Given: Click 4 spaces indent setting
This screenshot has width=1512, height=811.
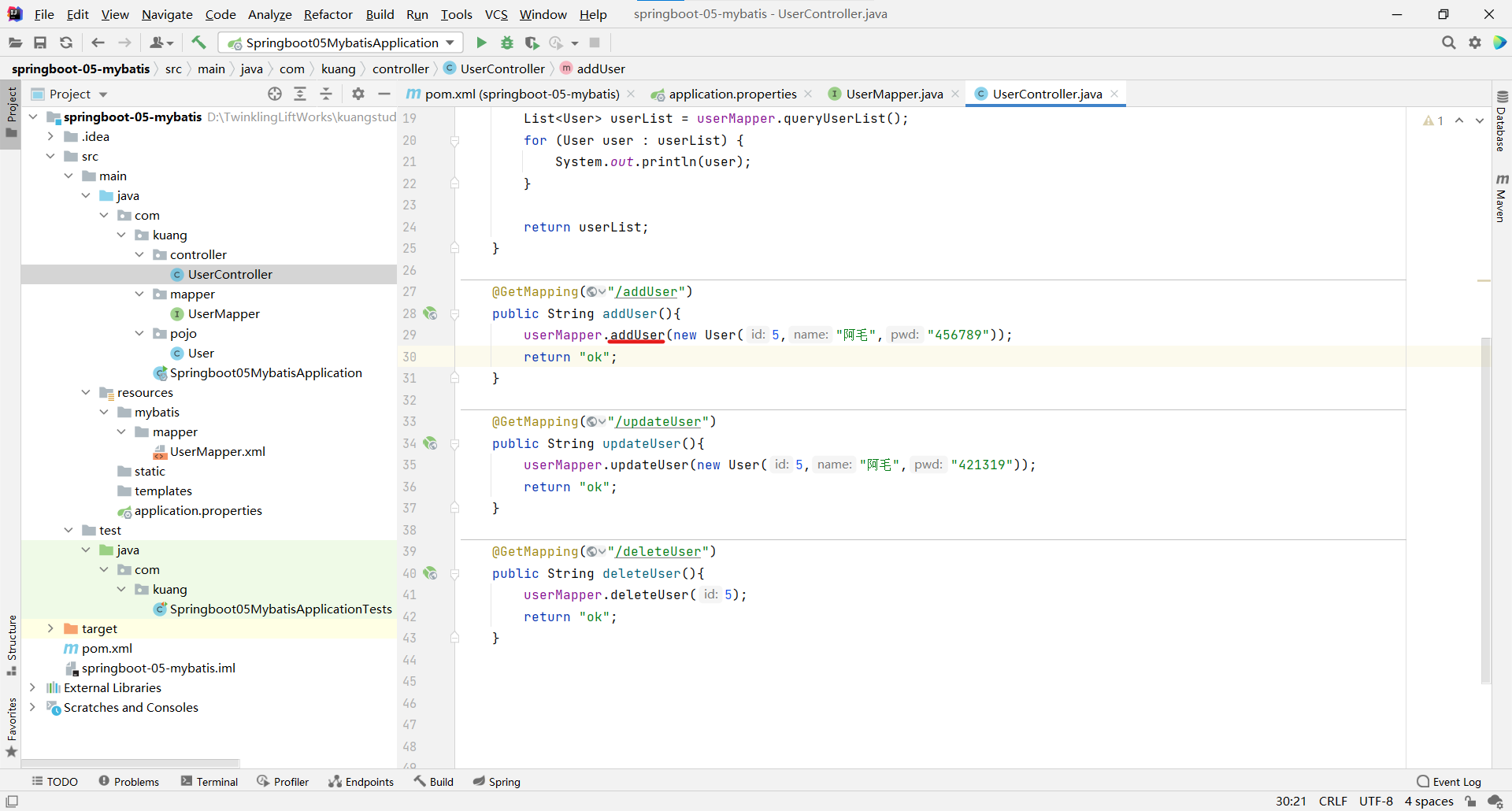Looking at the screenshot, I should click(x=1429, y=802).
